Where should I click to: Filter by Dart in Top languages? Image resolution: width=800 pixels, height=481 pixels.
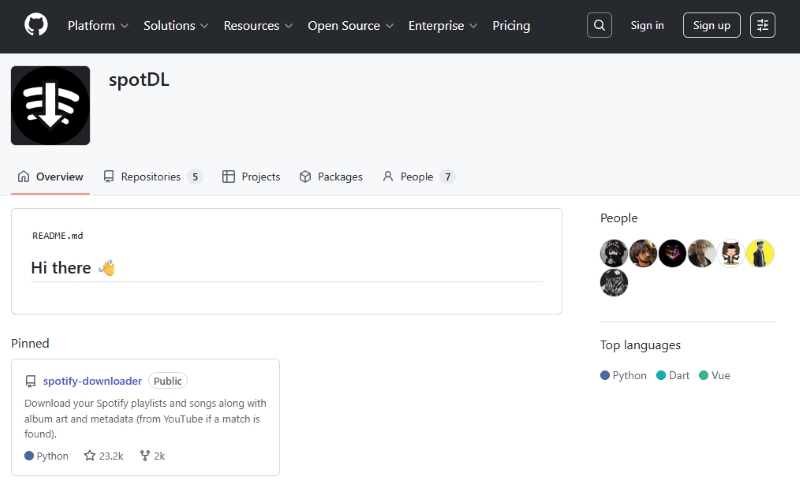click(x=672, y=375)
